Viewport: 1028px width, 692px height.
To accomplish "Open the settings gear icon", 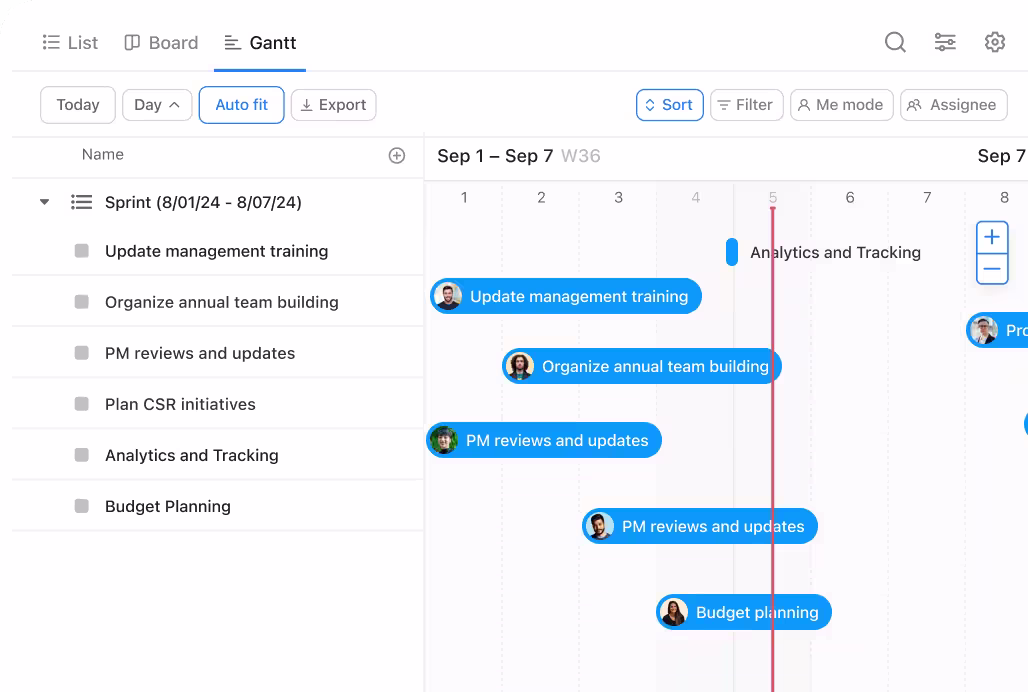I will (x=994, y=42).
